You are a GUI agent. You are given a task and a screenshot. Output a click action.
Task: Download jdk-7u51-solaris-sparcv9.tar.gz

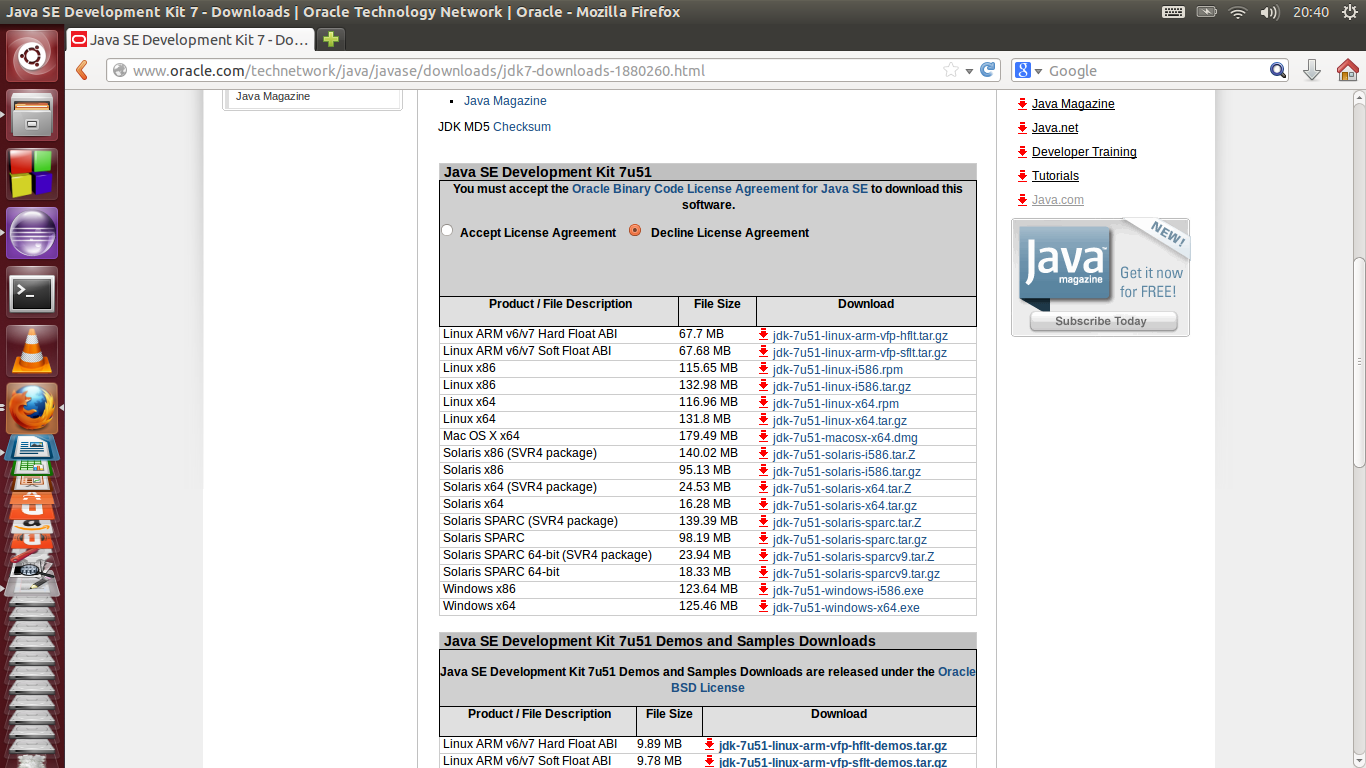click(x=856, y=574)
